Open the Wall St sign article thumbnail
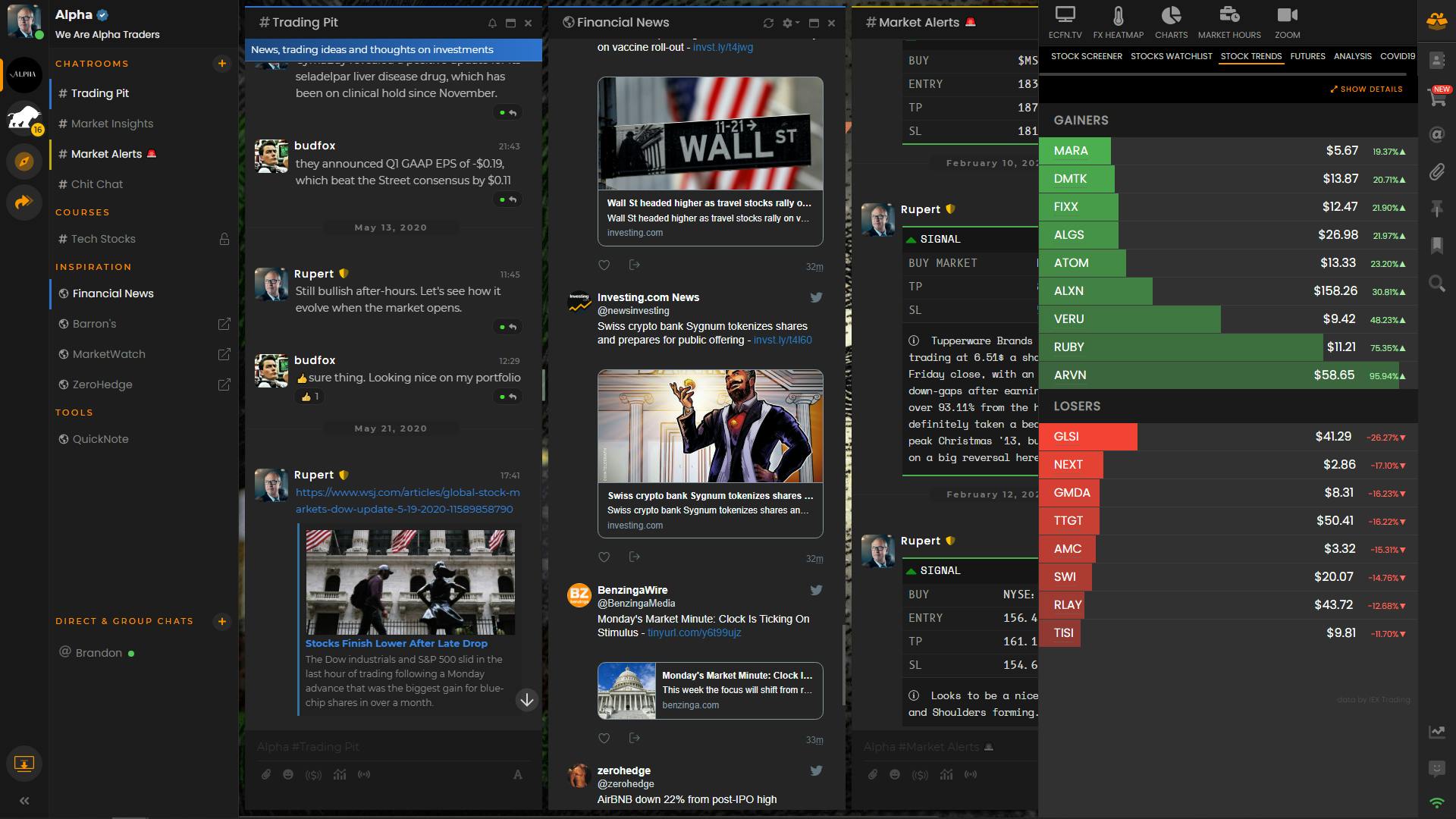The width and height of the screenshot is (1456, 819). [710, 133]
